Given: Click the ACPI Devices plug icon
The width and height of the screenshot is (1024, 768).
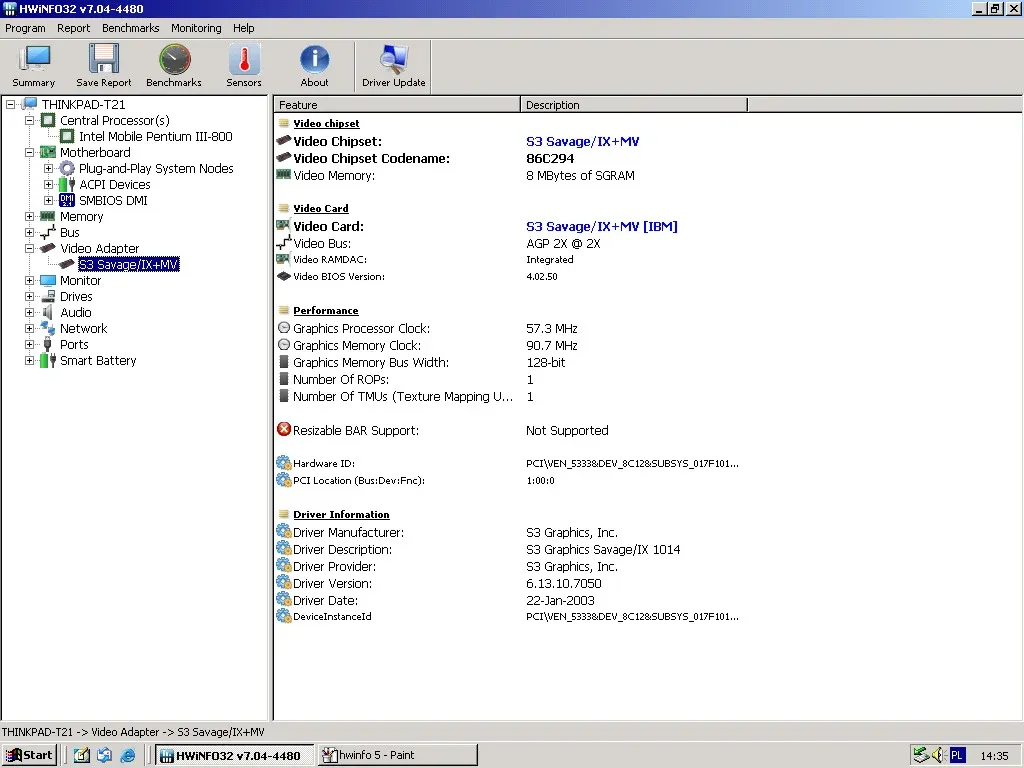Looking at the screenshot, I should (x=67, y=185).
